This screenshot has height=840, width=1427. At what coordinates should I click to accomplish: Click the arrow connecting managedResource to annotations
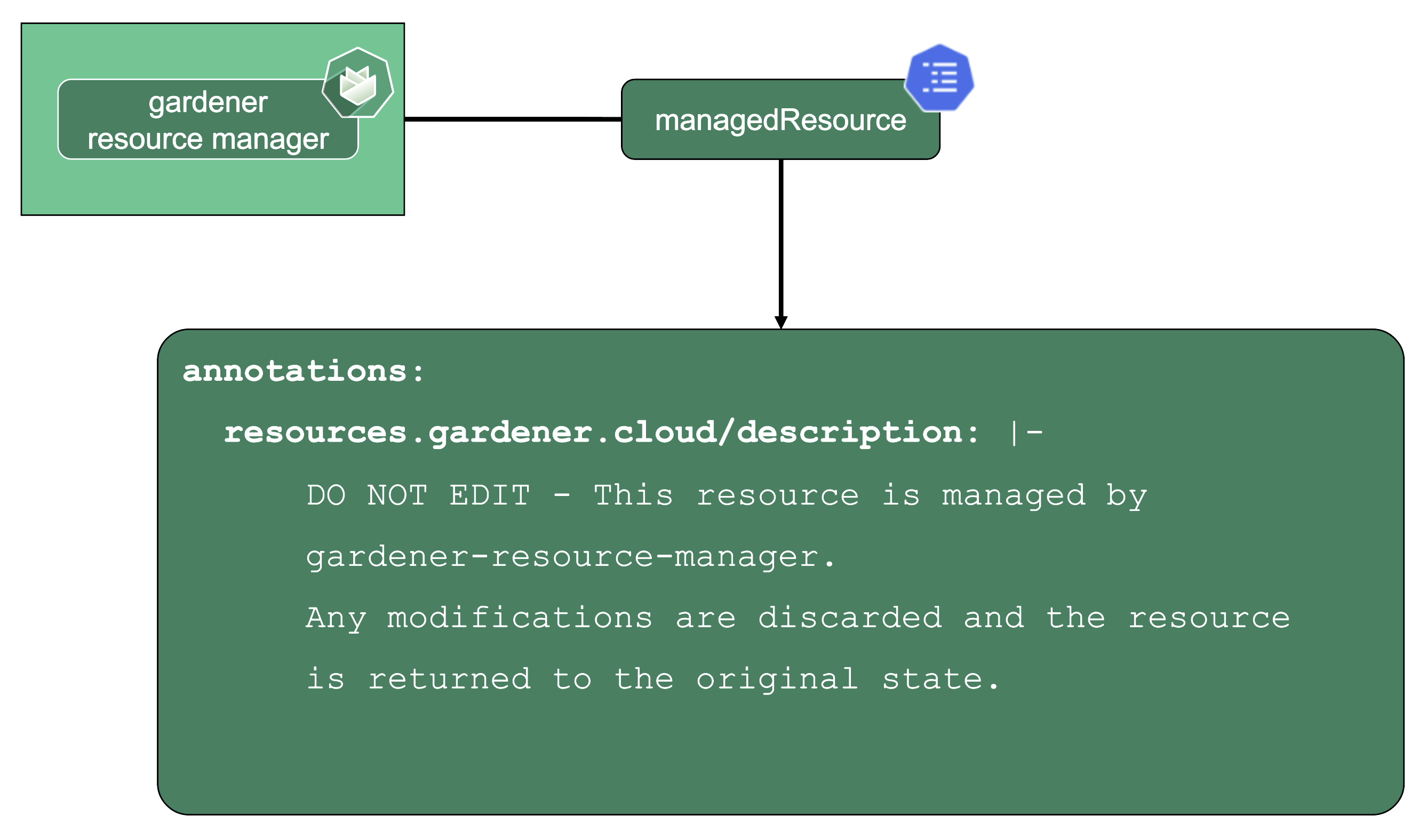click(x=782, y=243)
